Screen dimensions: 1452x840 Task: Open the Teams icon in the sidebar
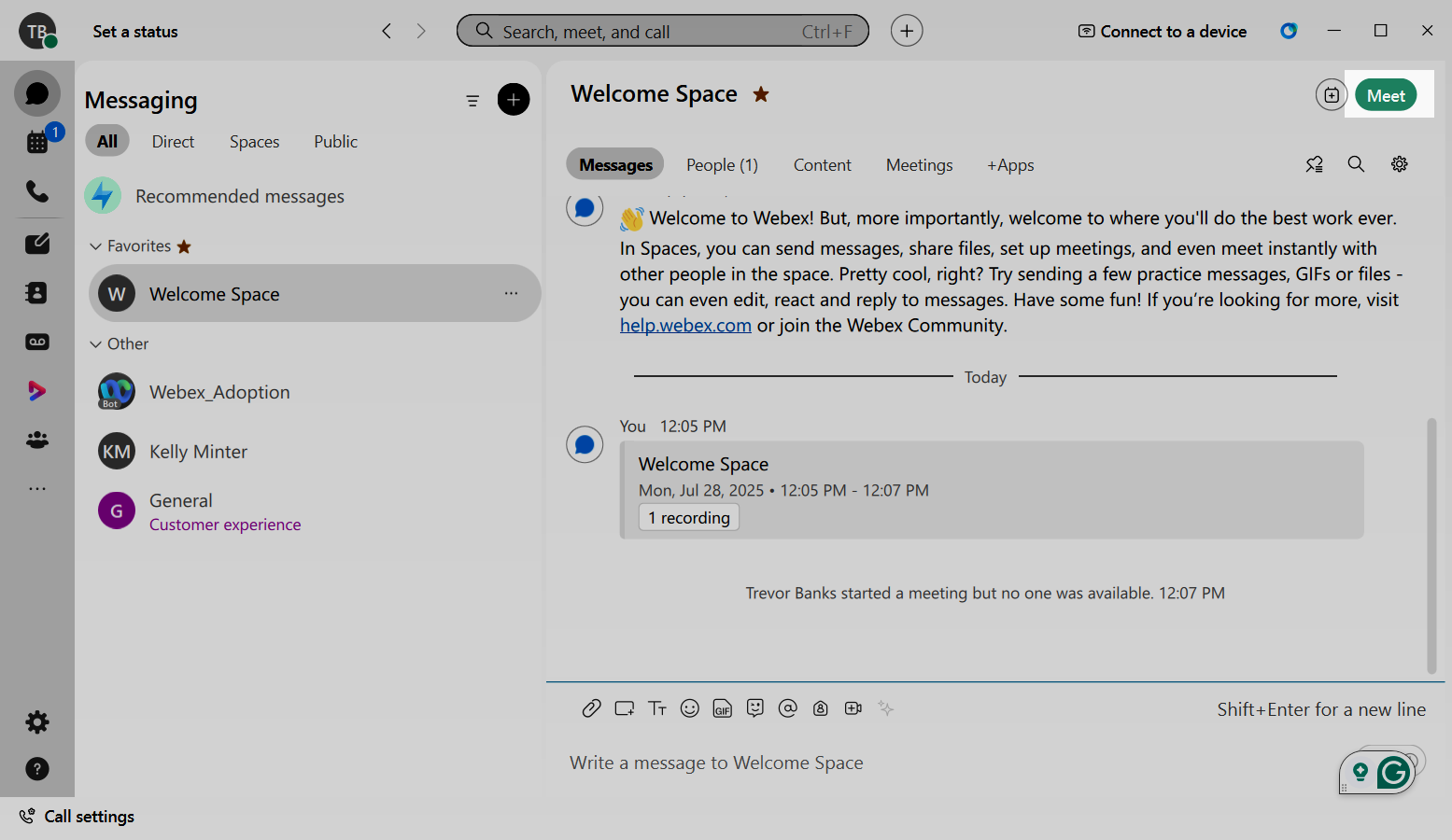point(37,440)
